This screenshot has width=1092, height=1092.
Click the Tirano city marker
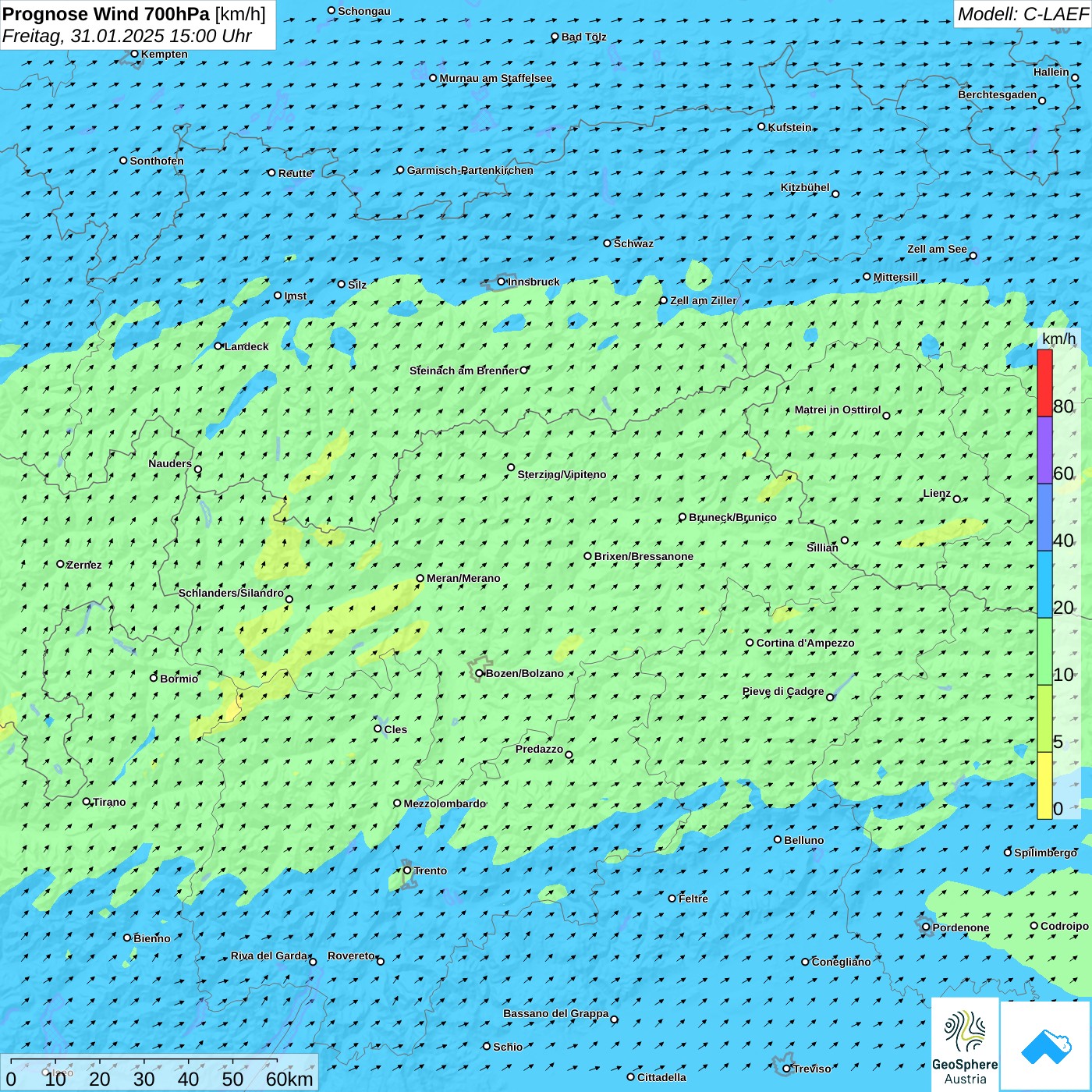pos(87,801)
